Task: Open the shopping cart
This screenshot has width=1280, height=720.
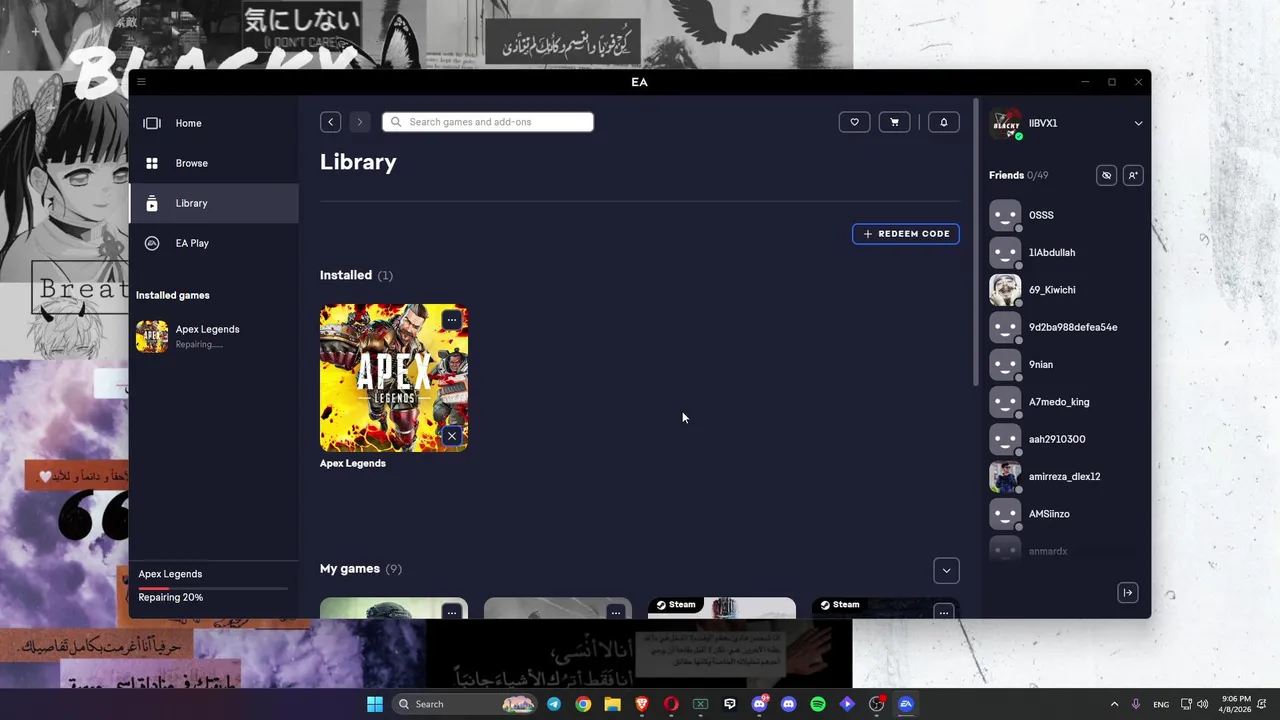Action: 894,122
